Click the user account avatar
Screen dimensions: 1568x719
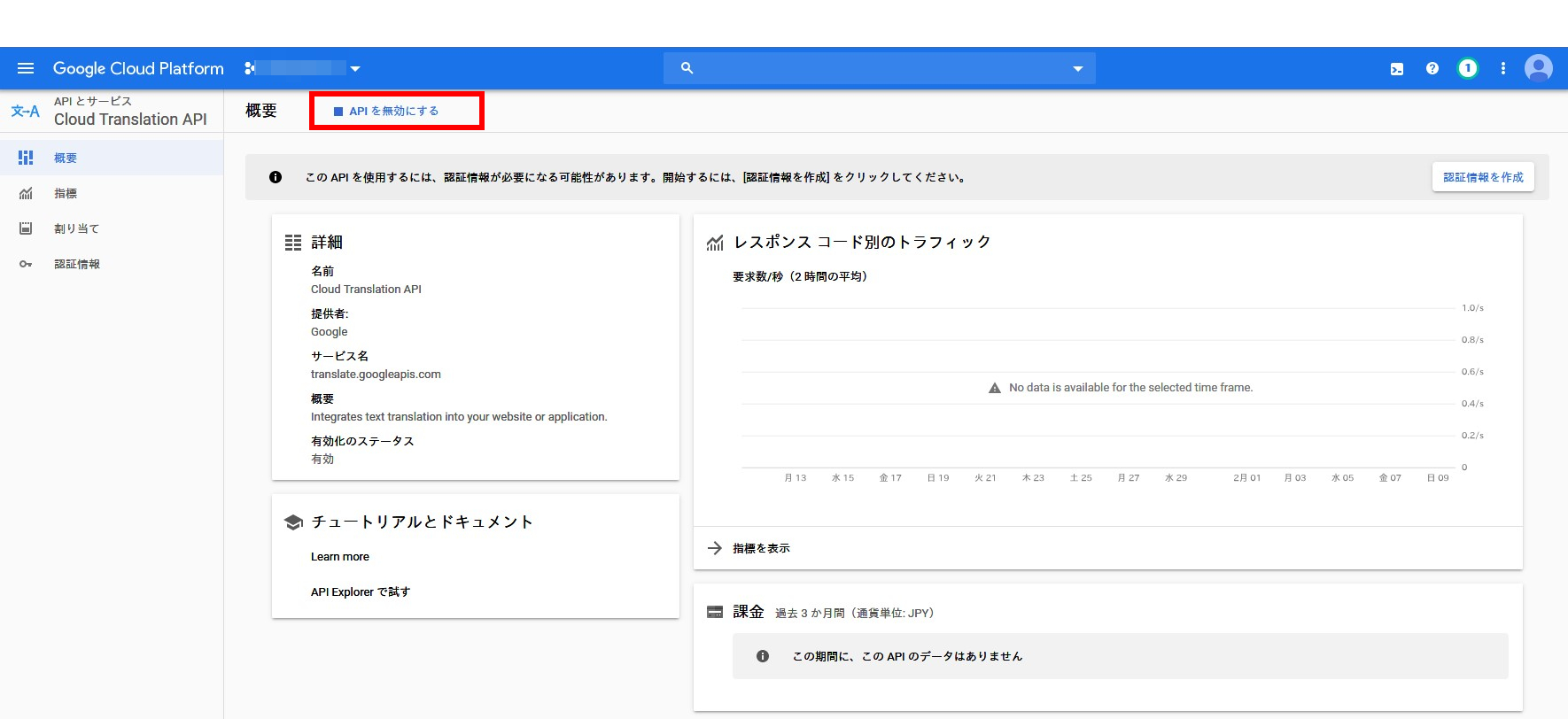1538,68
